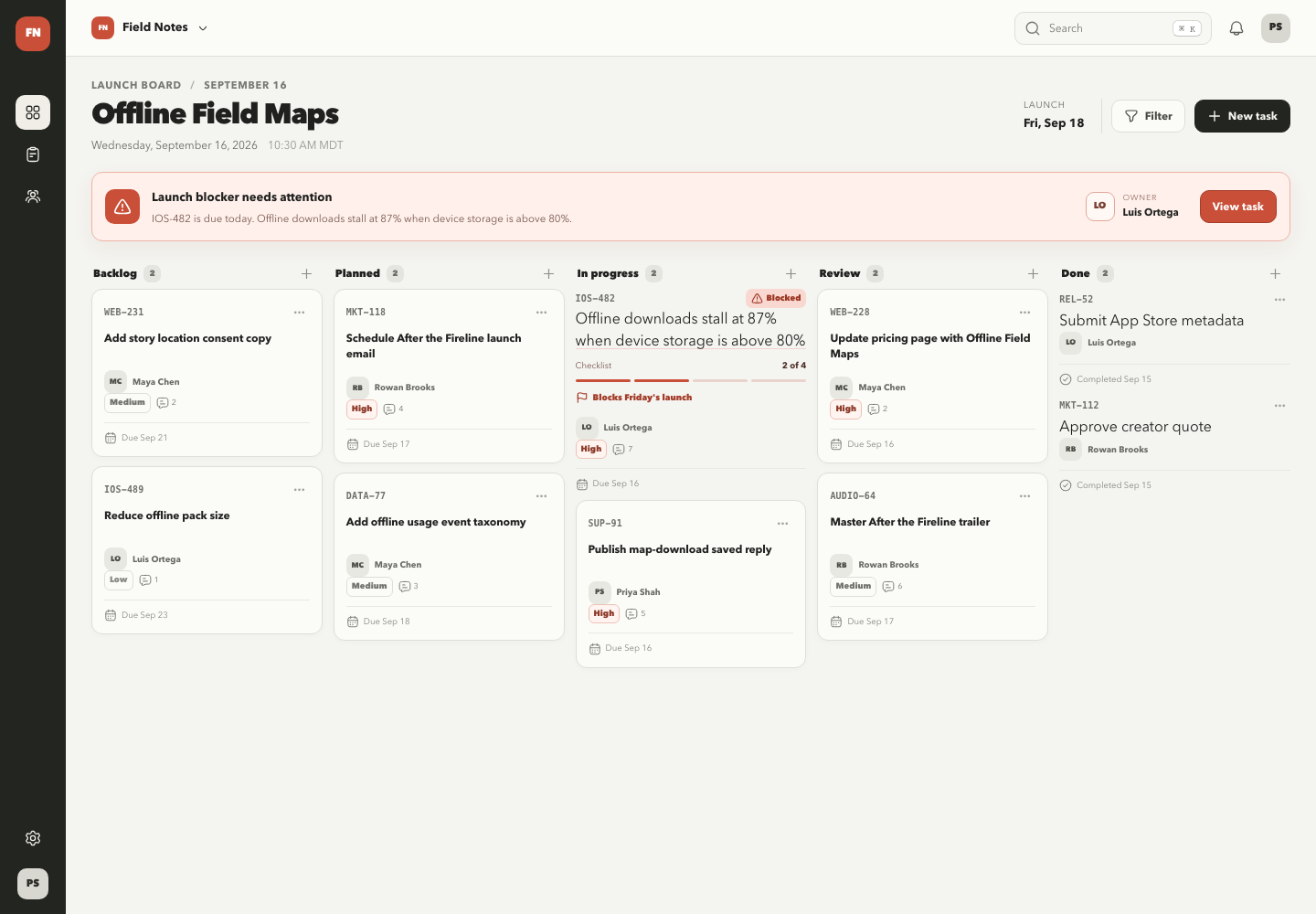Screen dimensions: 1316x914
Task: Open notifications bell
Action: point(1236,28)
